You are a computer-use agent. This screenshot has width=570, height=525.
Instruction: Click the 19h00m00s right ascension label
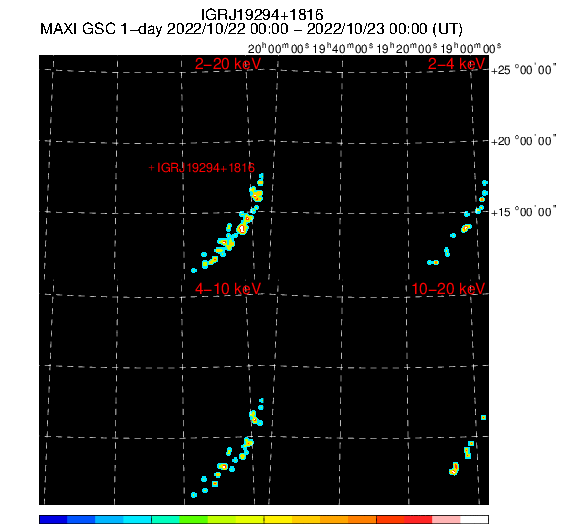[x=470, y=48]
